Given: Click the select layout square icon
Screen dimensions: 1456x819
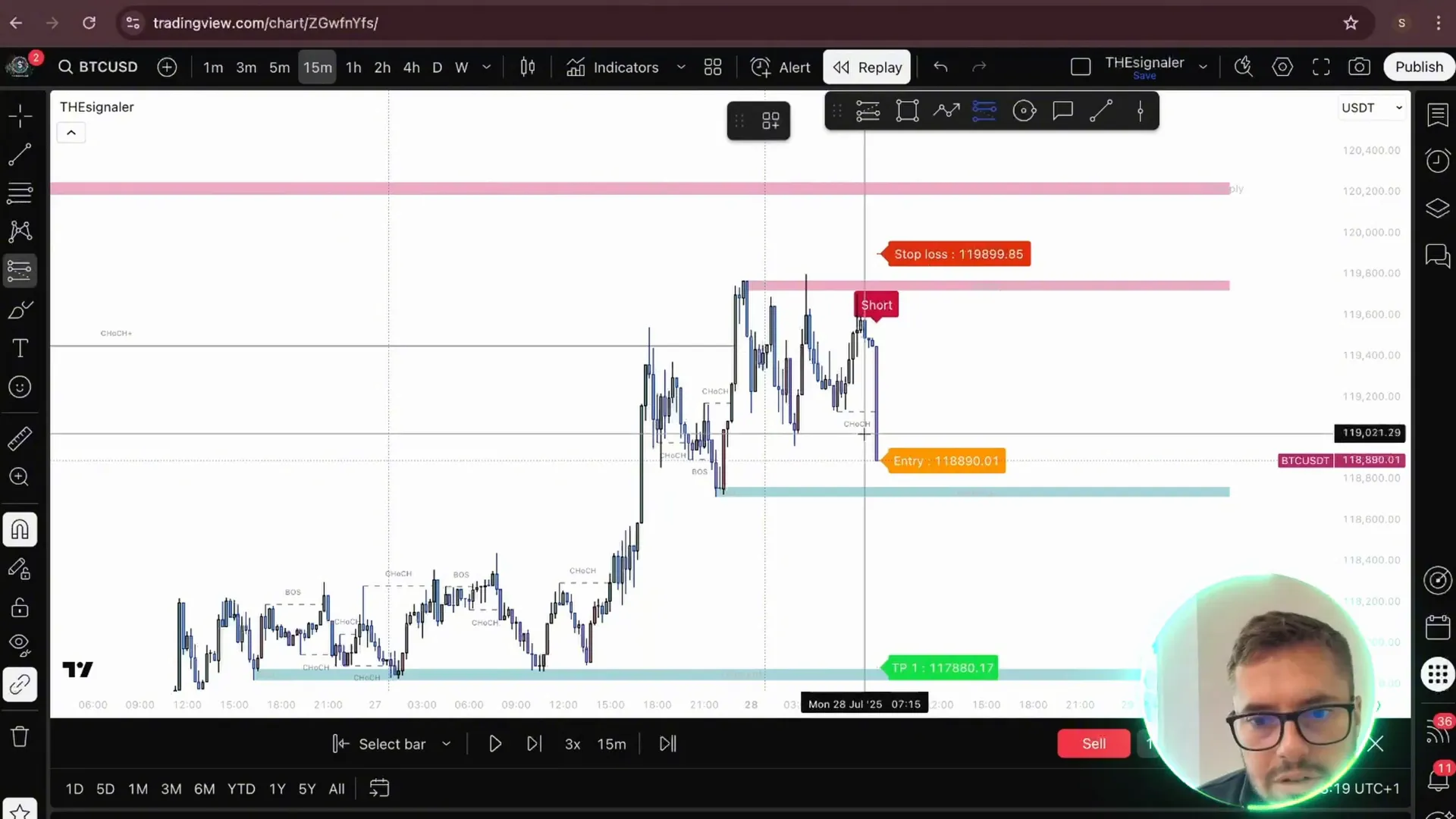Looking at the screenshot, I should tap(1081, 67).
